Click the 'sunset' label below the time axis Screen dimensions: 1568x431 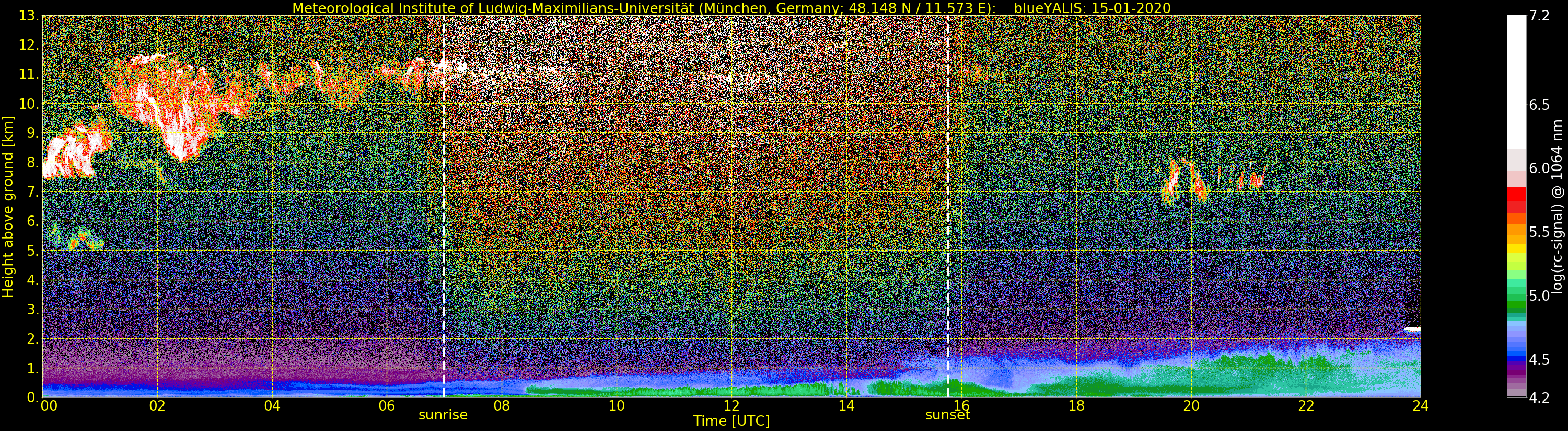point(947,415)
